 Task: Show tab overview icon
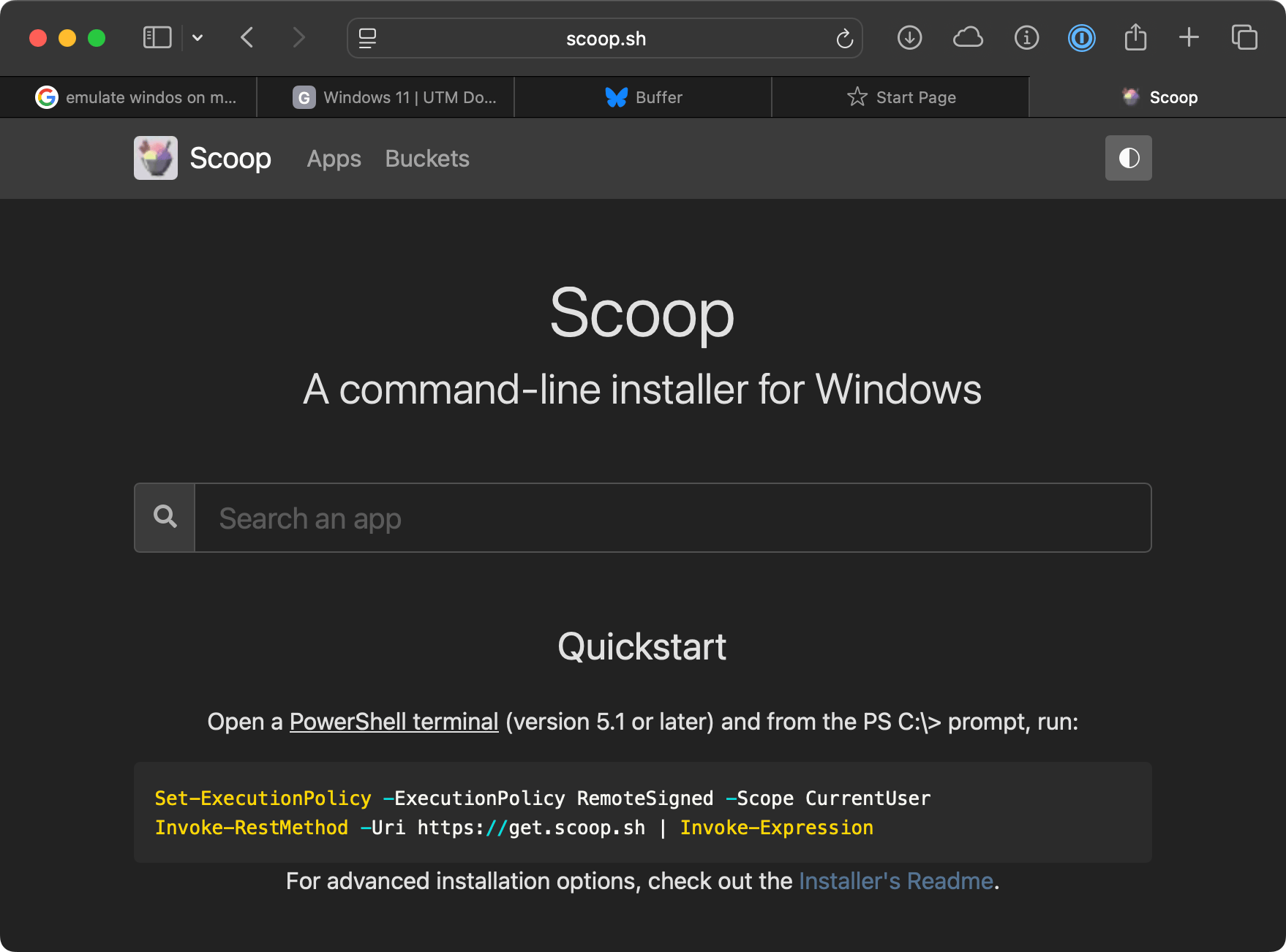pyautogui.click(x=1244, y=37)
